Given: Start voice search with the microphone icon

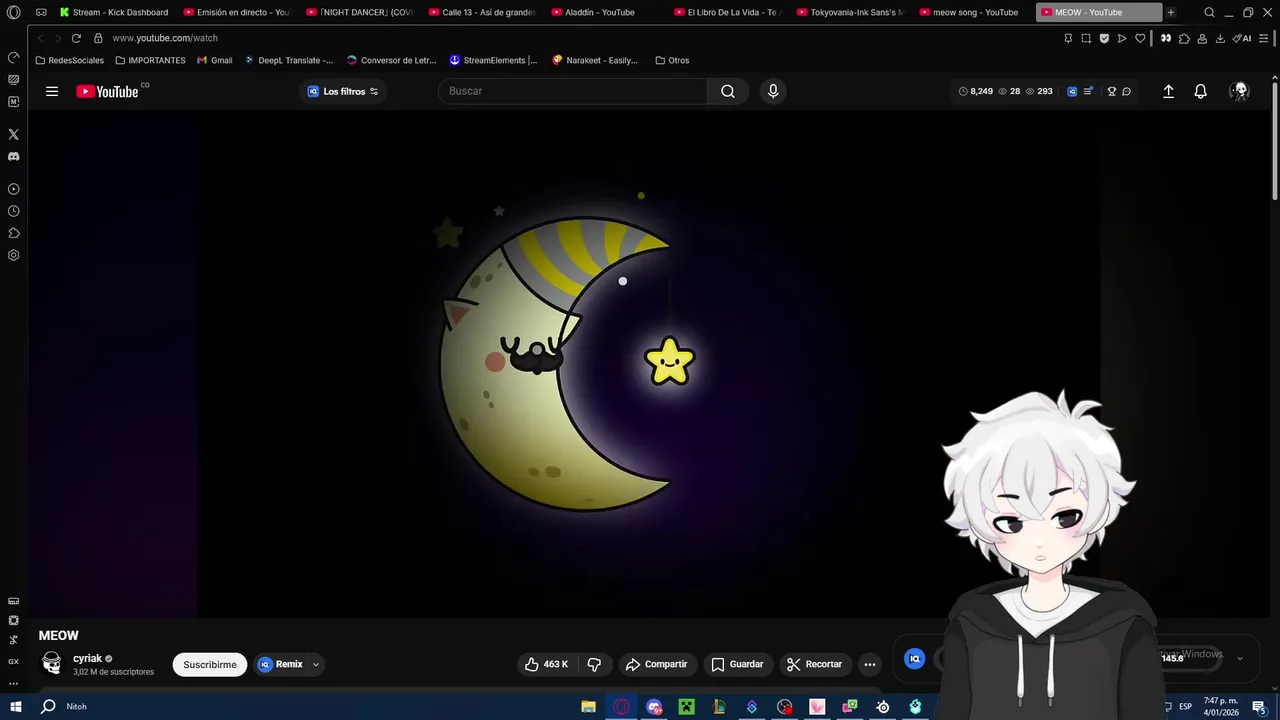Looking at the screenshot, I should [773, 91].
